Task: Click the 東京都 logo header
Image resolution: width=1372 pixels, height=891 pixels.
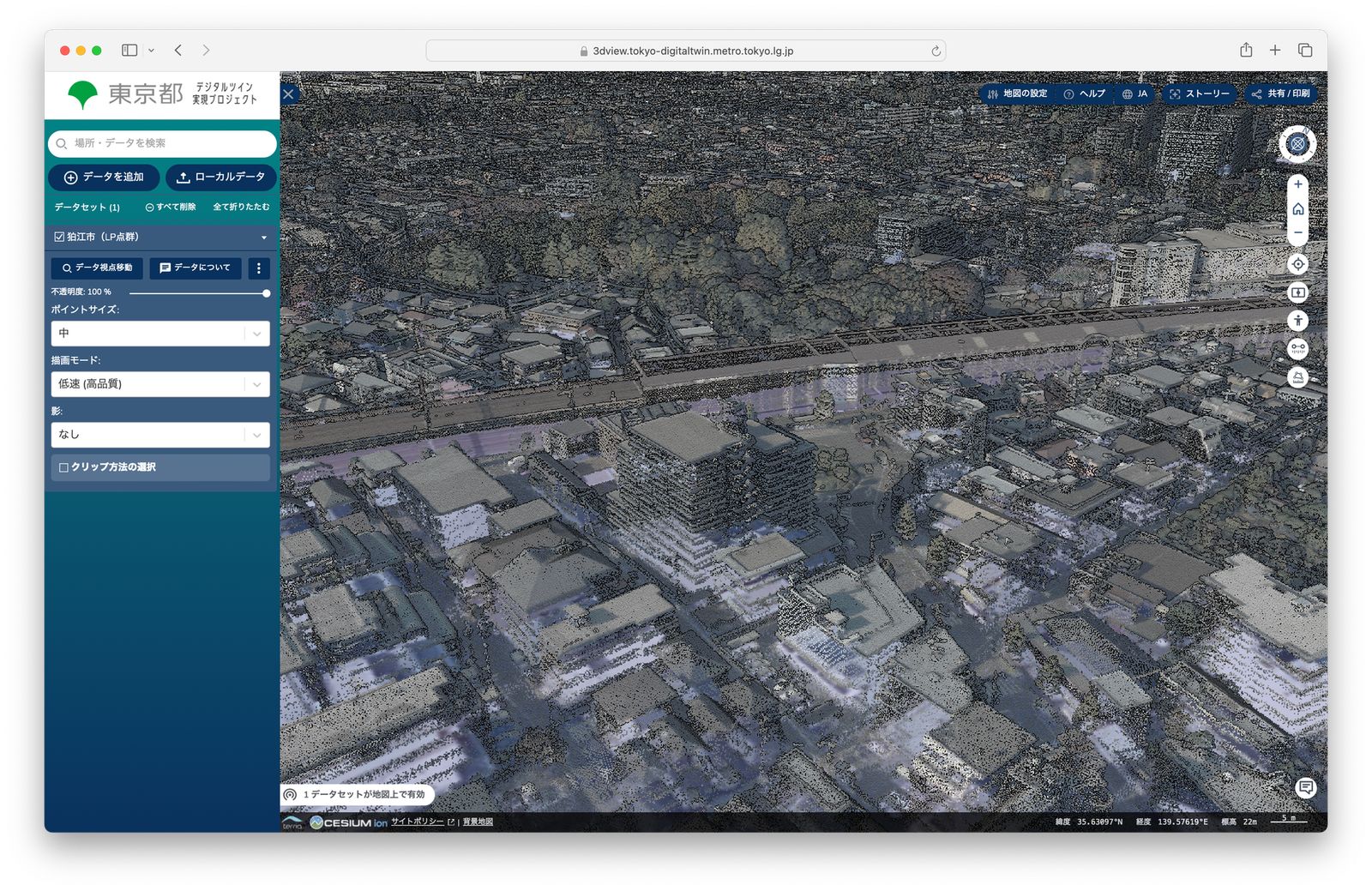Action: pyautogui.click(x=161, y=94)
